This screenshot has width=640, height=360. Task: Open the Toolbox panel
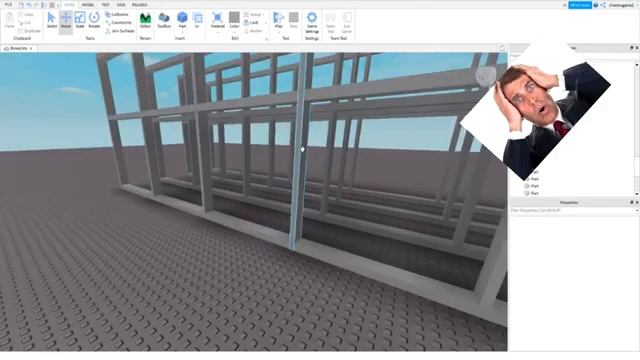point(164,20)
